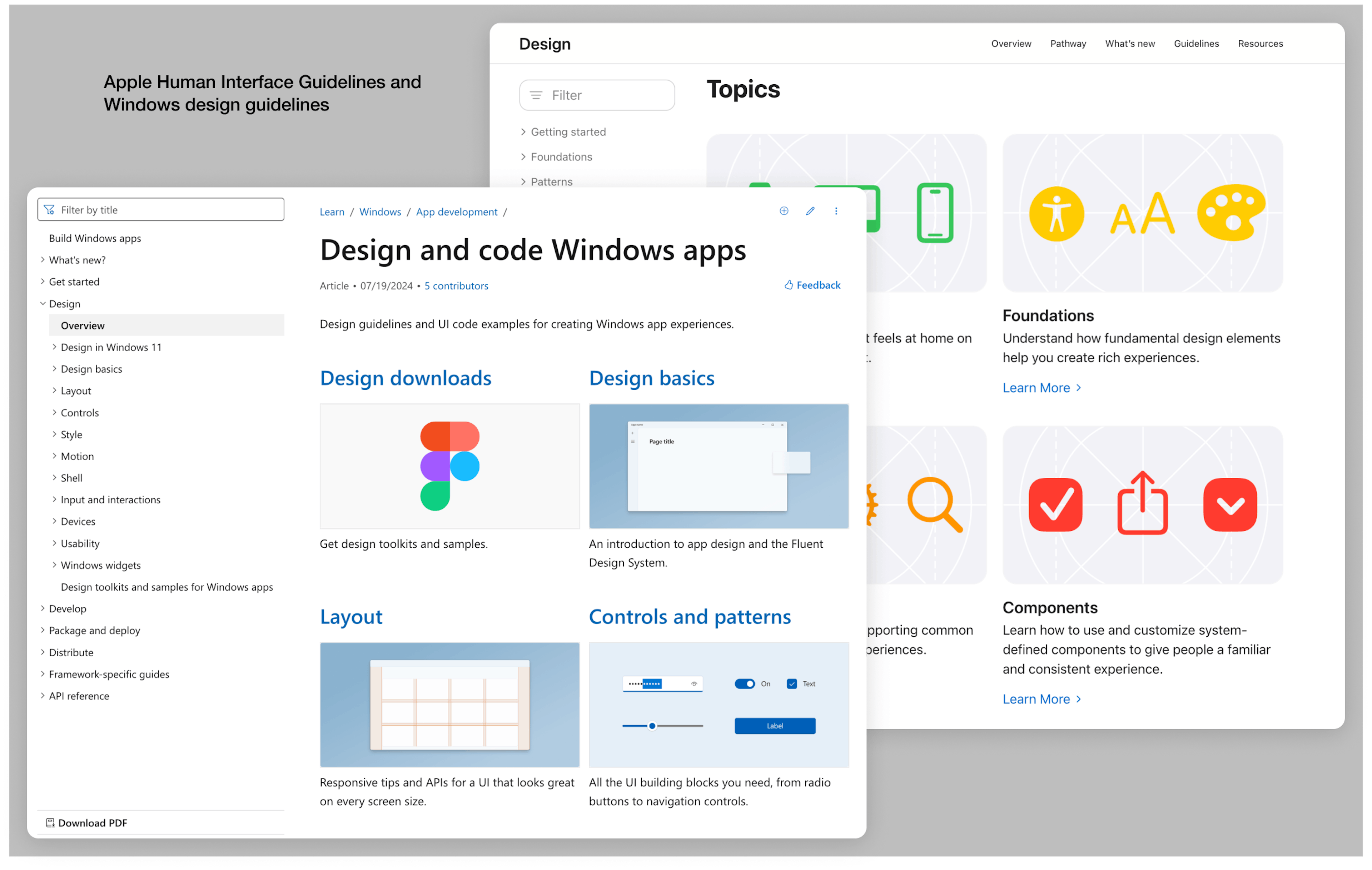This screenshot has height=870, width=1372.
Task: Expand the Layout tree item
Action: (x=55, y=390)
